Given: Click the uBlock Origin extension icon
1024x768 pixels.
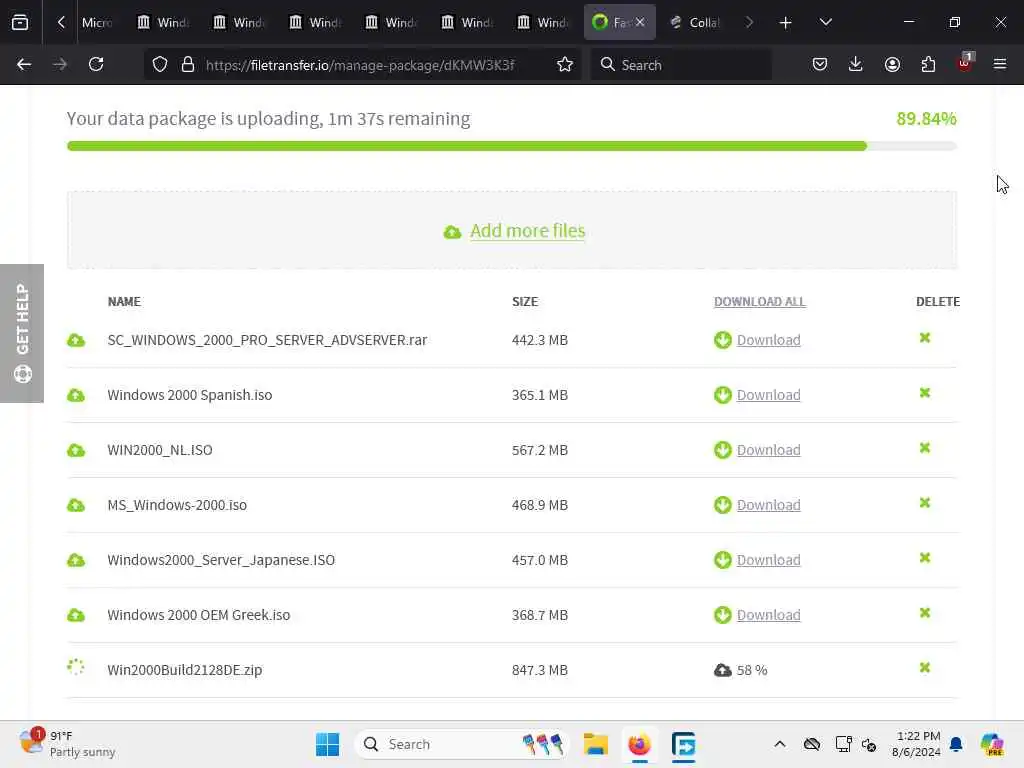Looking at the screenshot, I should (965, 63).
